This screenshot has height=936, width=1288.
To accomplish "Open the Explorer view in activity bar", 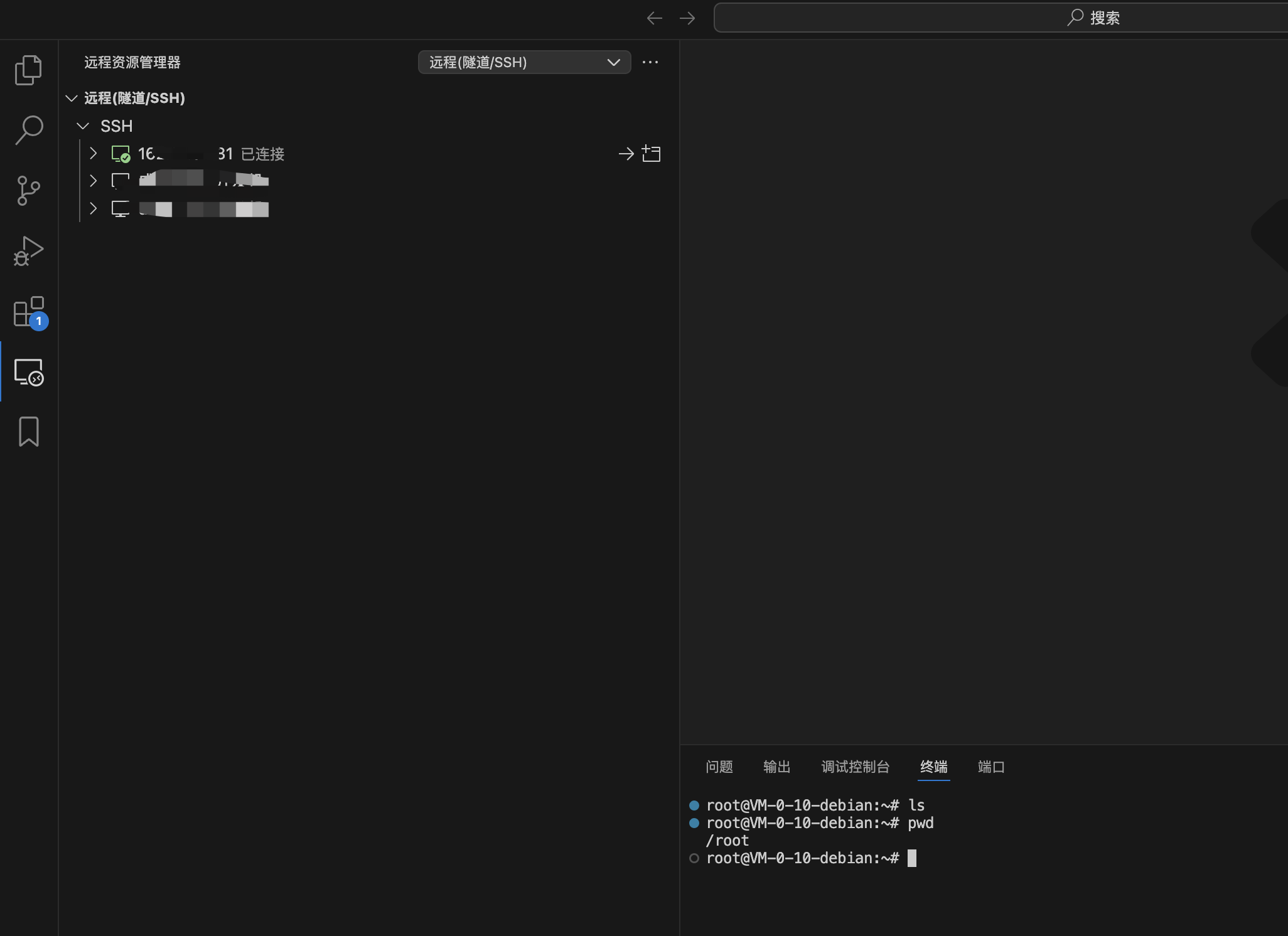I will (x=28, y=70).
